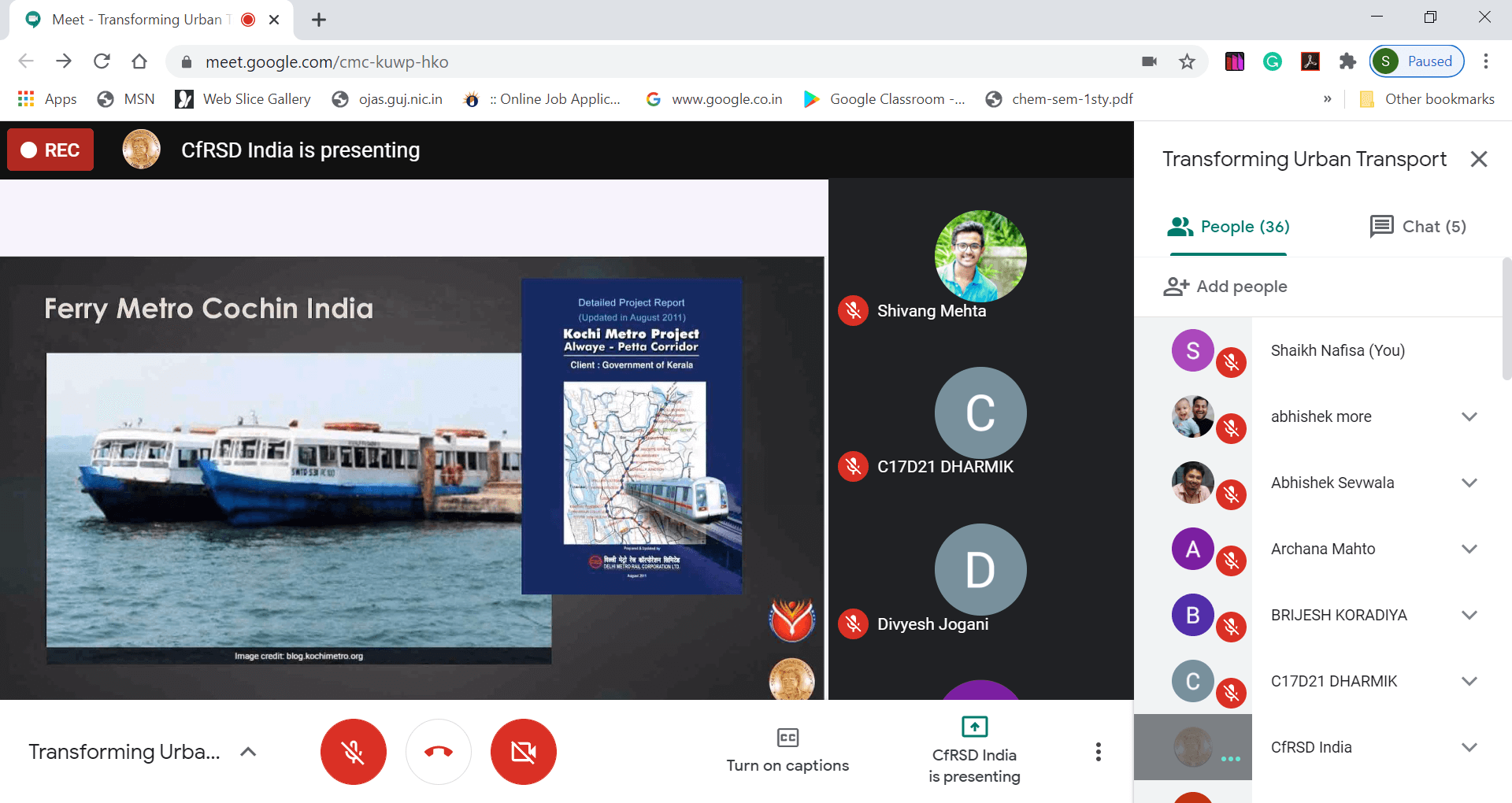Click the REC recording indicator button
This screenshot has width=1512, height=803.
coord(50,150)
